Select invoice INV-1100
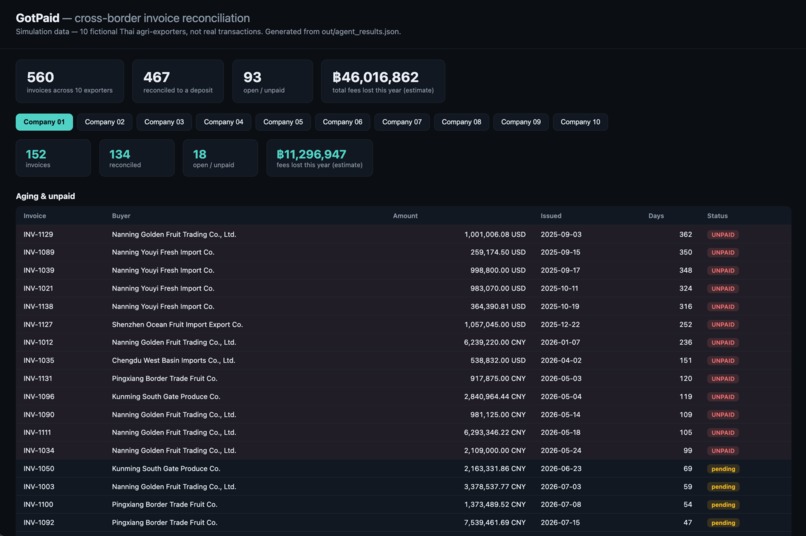 [x=403, y=505]
